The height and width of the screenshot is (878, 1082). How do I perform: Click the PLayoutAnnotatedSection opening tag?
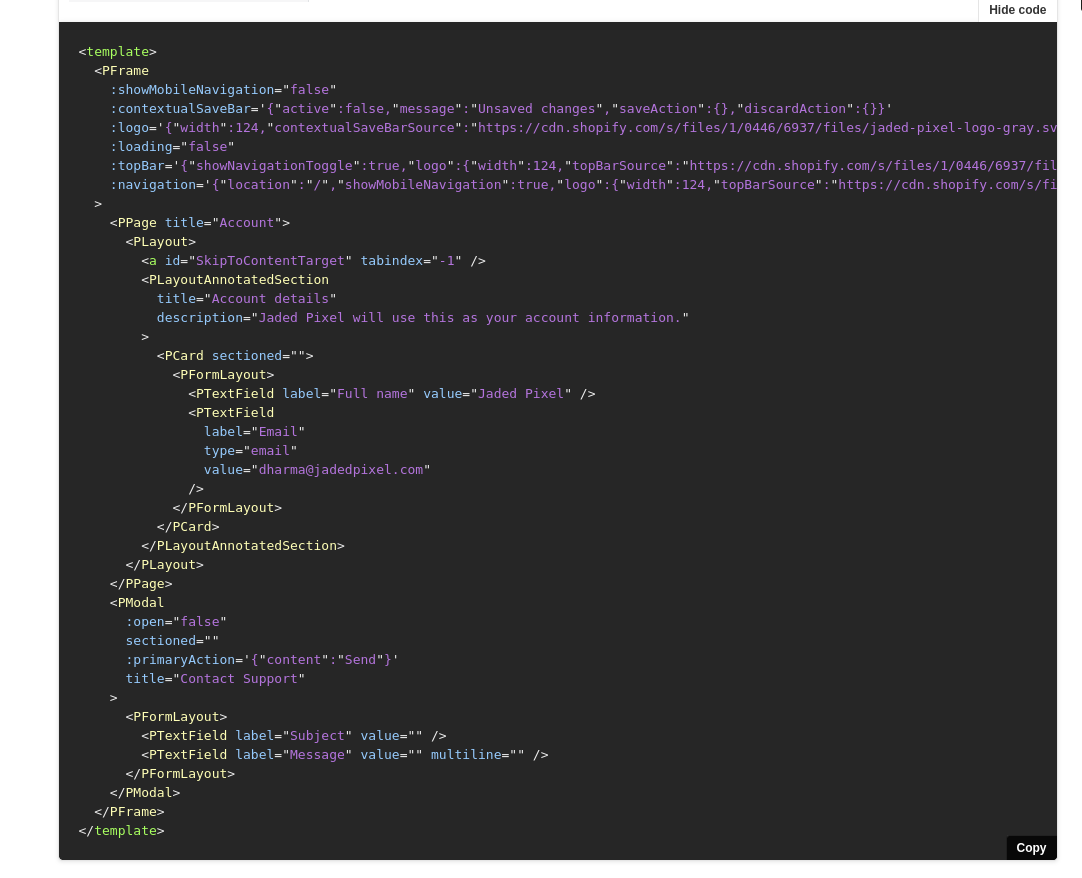click(235, 280)
